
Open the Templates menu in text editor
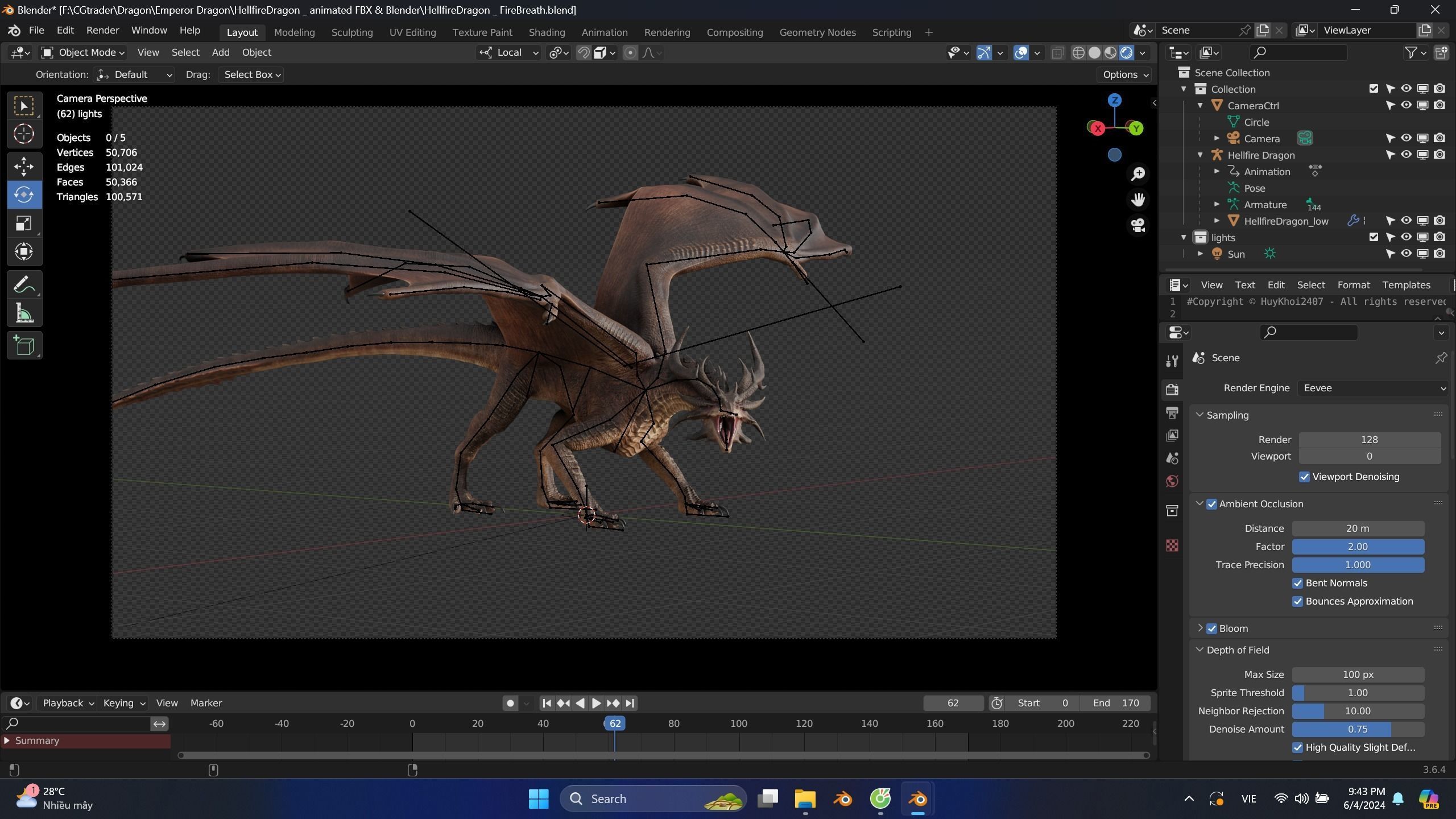[x=1406, y=285]
